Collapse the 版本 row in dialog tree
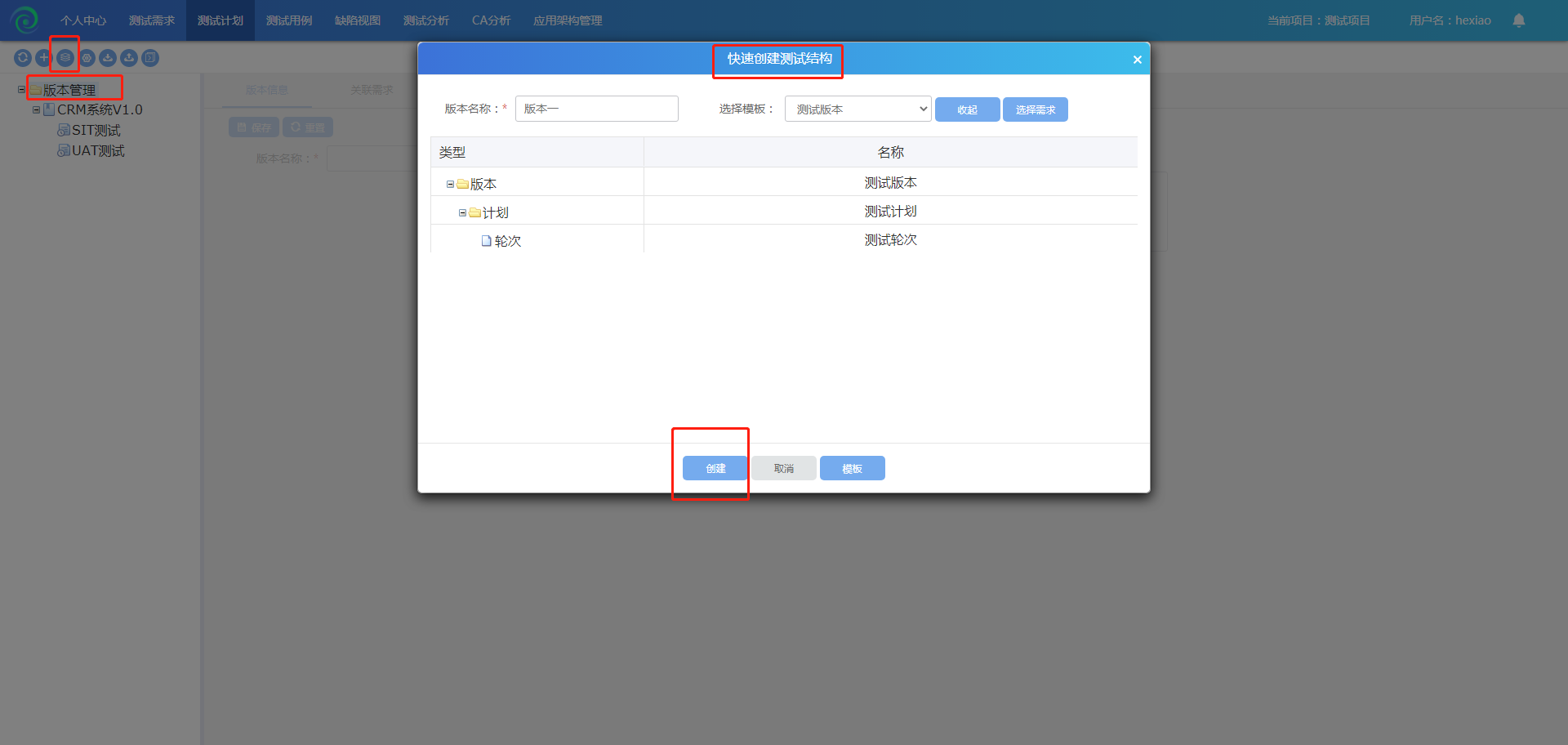This screenshot has height=745, width=1568. pyautogui.click(x=450, y=185)
